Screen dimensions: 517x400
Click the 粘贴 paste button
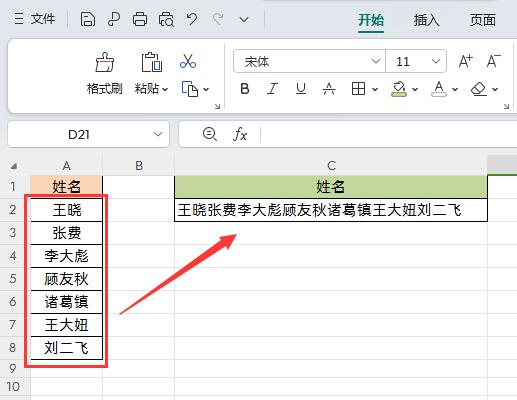151,74
